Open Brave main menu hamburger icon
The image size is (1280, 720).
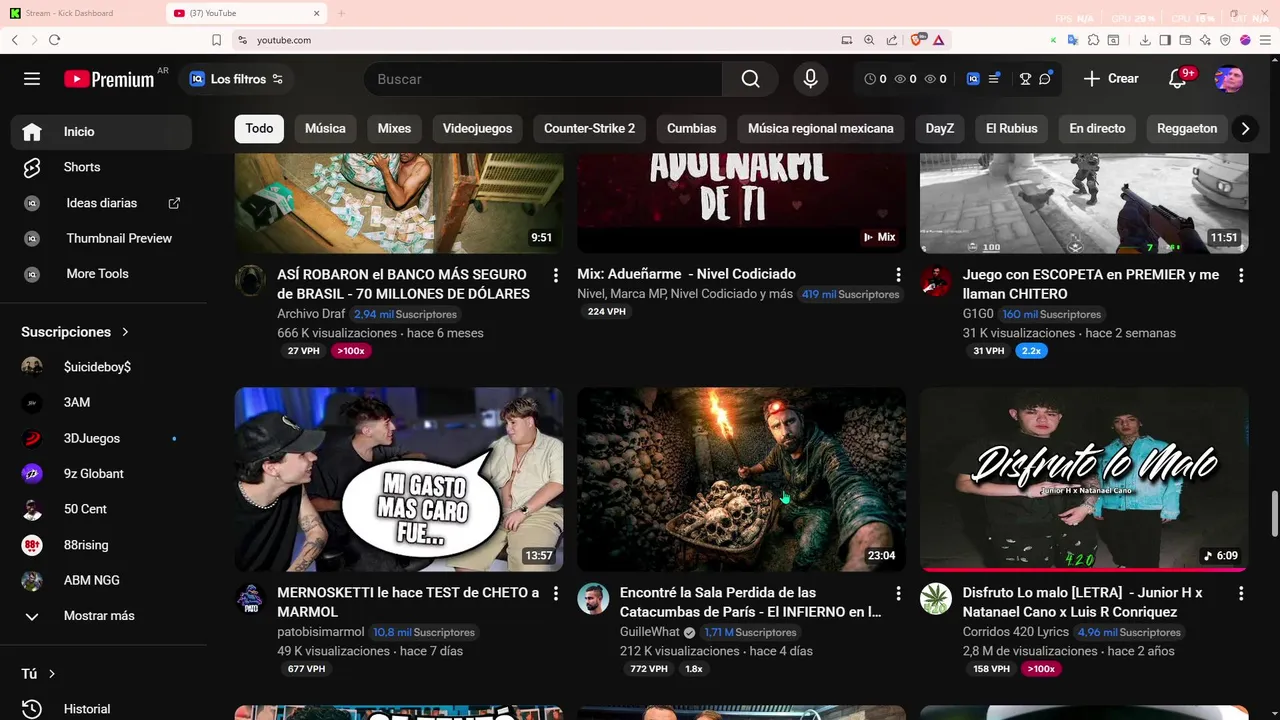click(x=1265, y=40)
